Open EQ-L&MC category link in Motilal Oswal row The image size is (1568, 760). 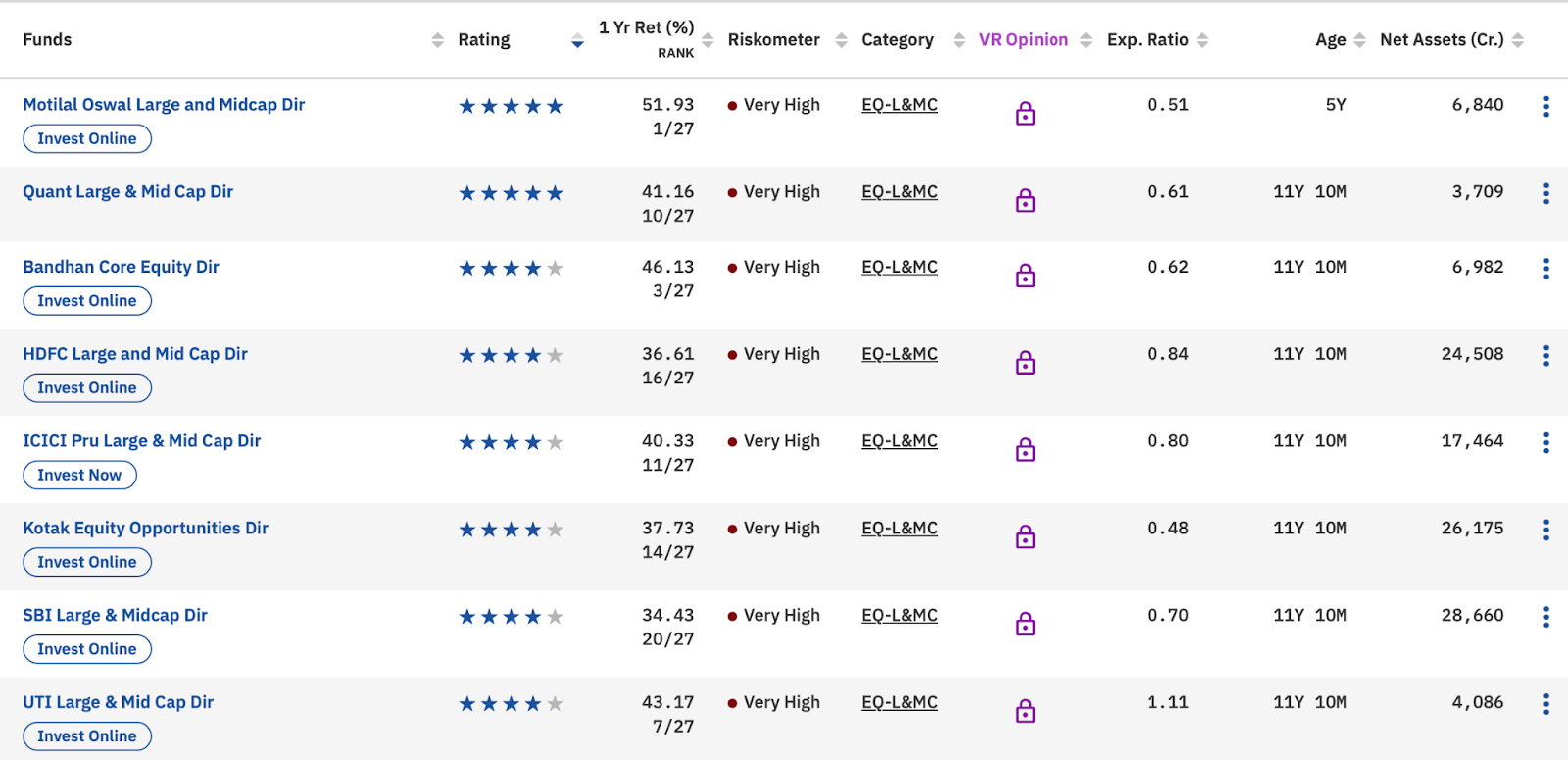[x=900, y=105]
